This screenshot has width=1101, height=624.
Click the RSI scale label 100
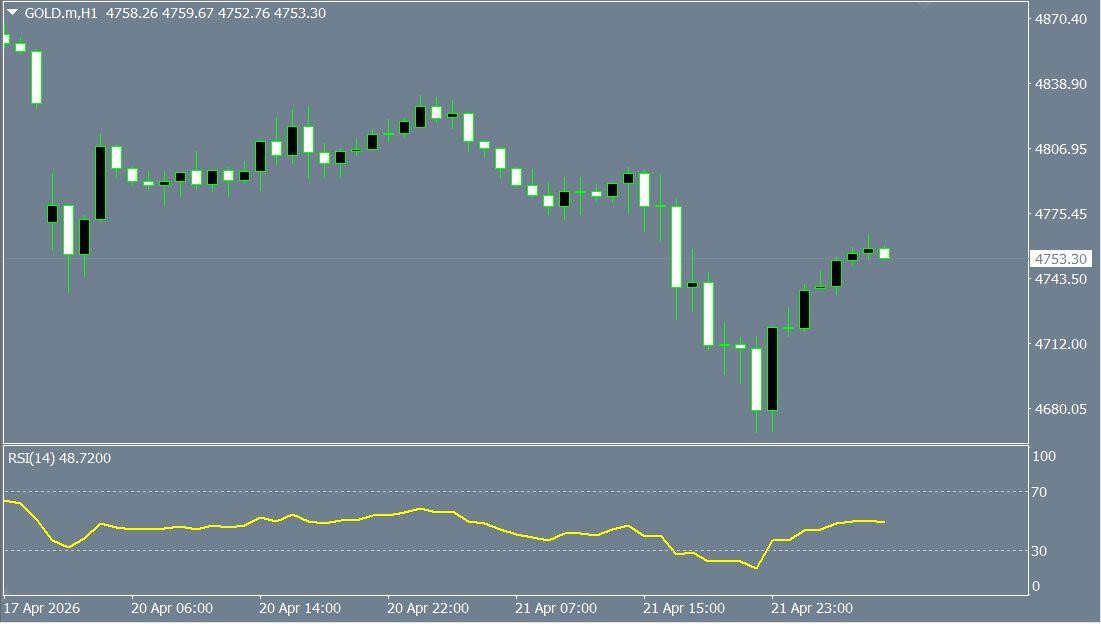1043,456
